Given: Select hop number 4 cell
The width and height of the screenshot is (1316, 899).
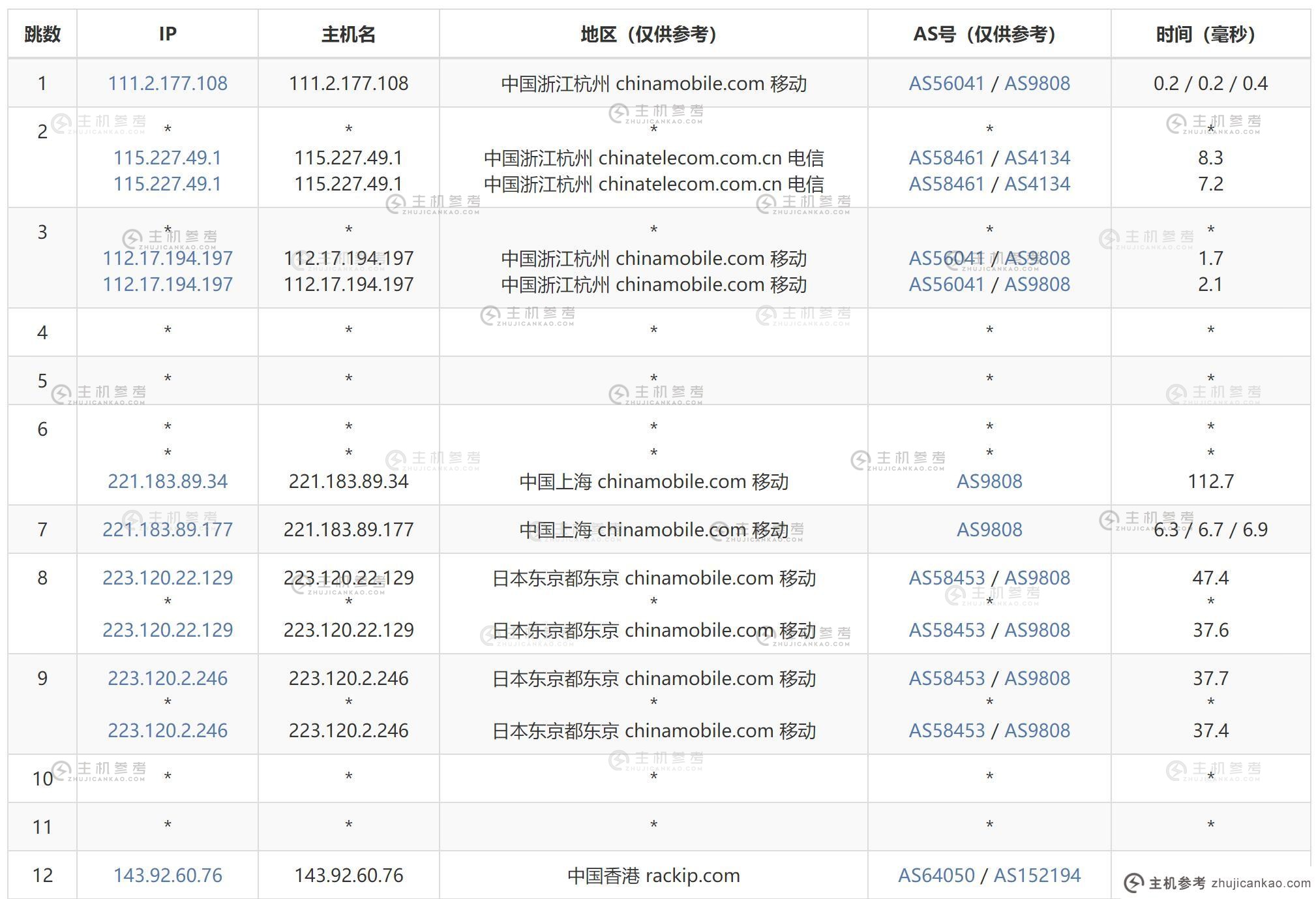Looking at the screenshot, I should [x=42, y=333].
